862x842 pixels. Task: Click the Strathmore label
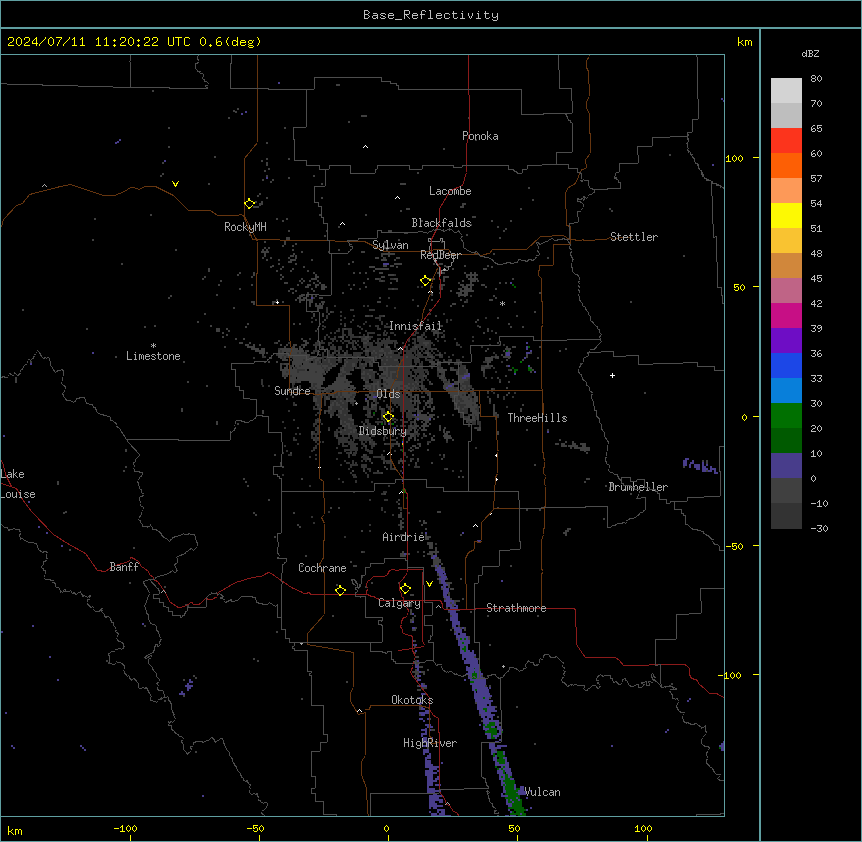pyautogui.click(x=516, y=608)
